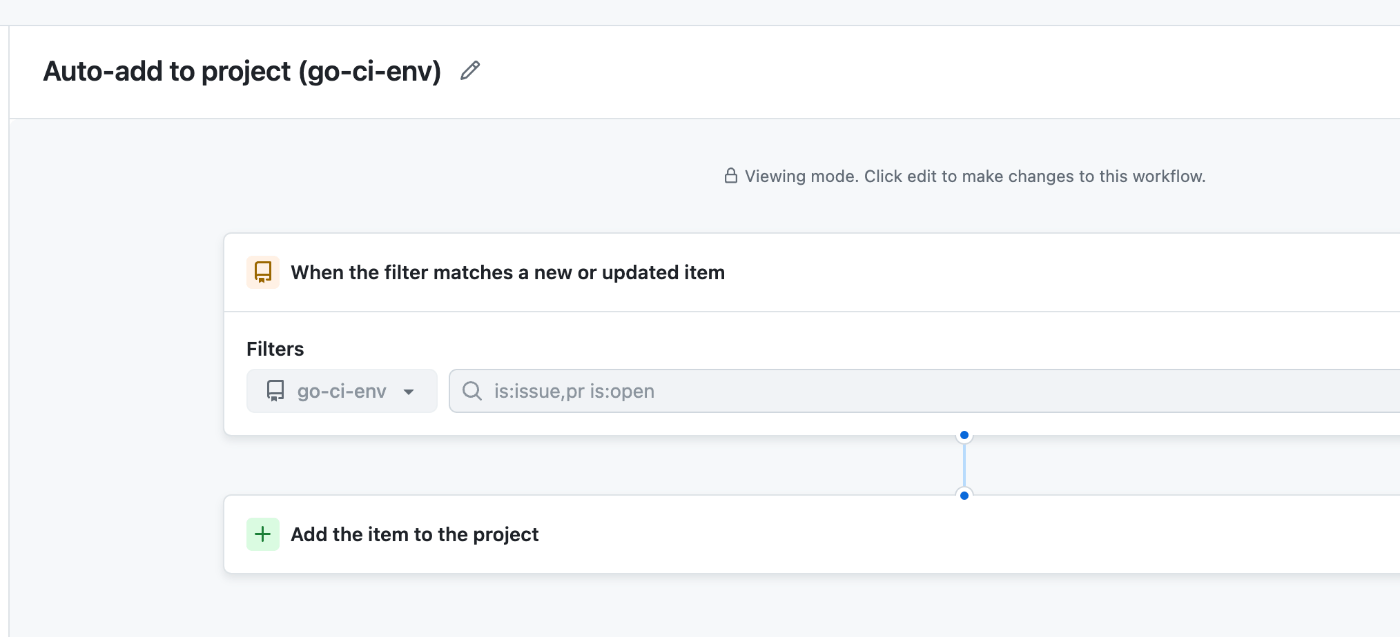Open the go-ci-env repository selector
1400x637 pixels.
click(x=342, y=391)
